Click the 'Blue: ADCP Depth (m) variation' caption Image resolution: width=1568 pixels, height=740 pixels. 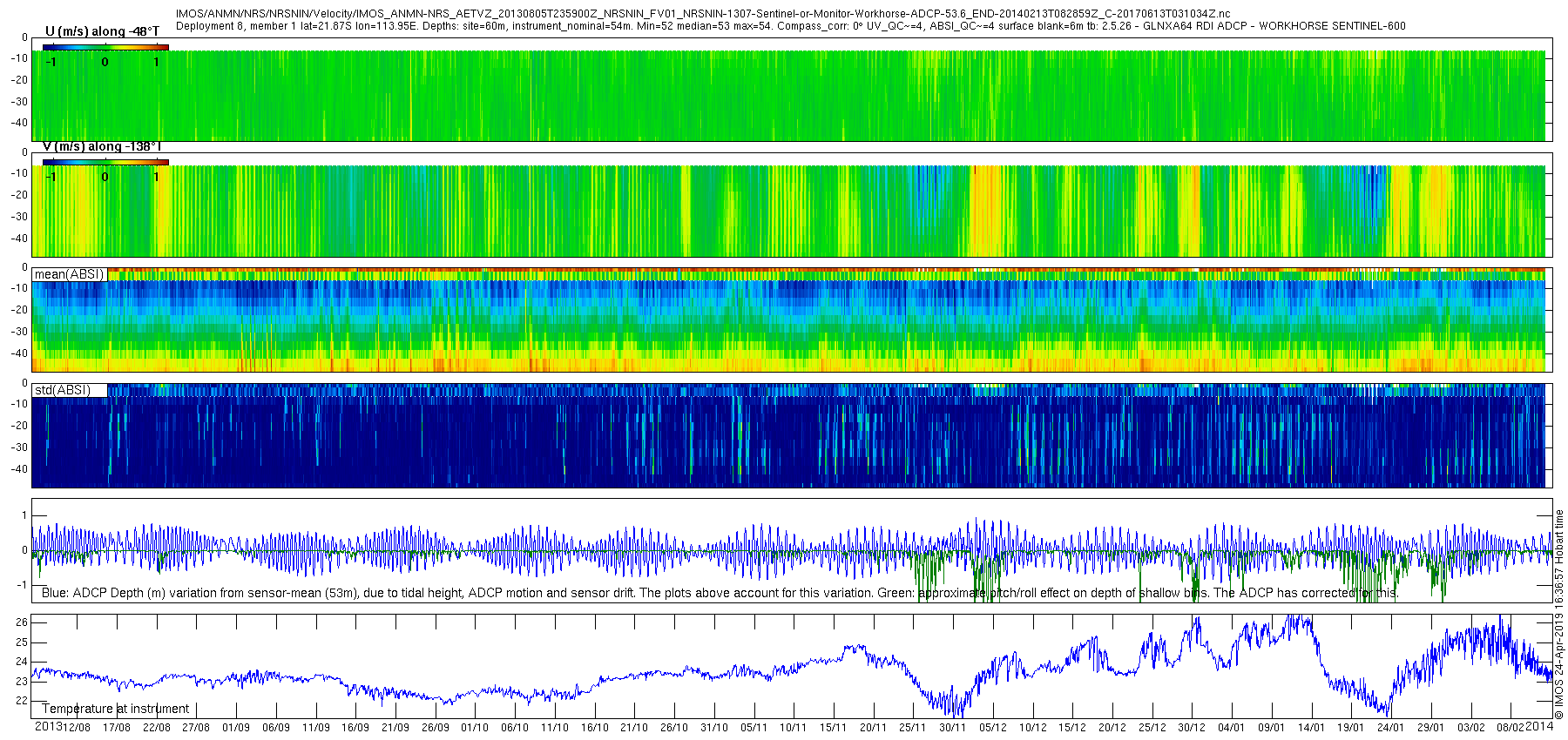[x=720, y=593]
